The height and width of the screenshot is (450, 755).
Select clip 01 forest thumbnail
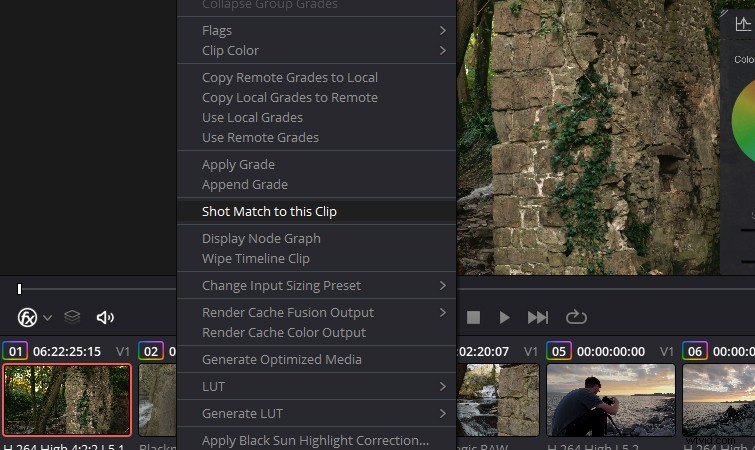[67, 400]
